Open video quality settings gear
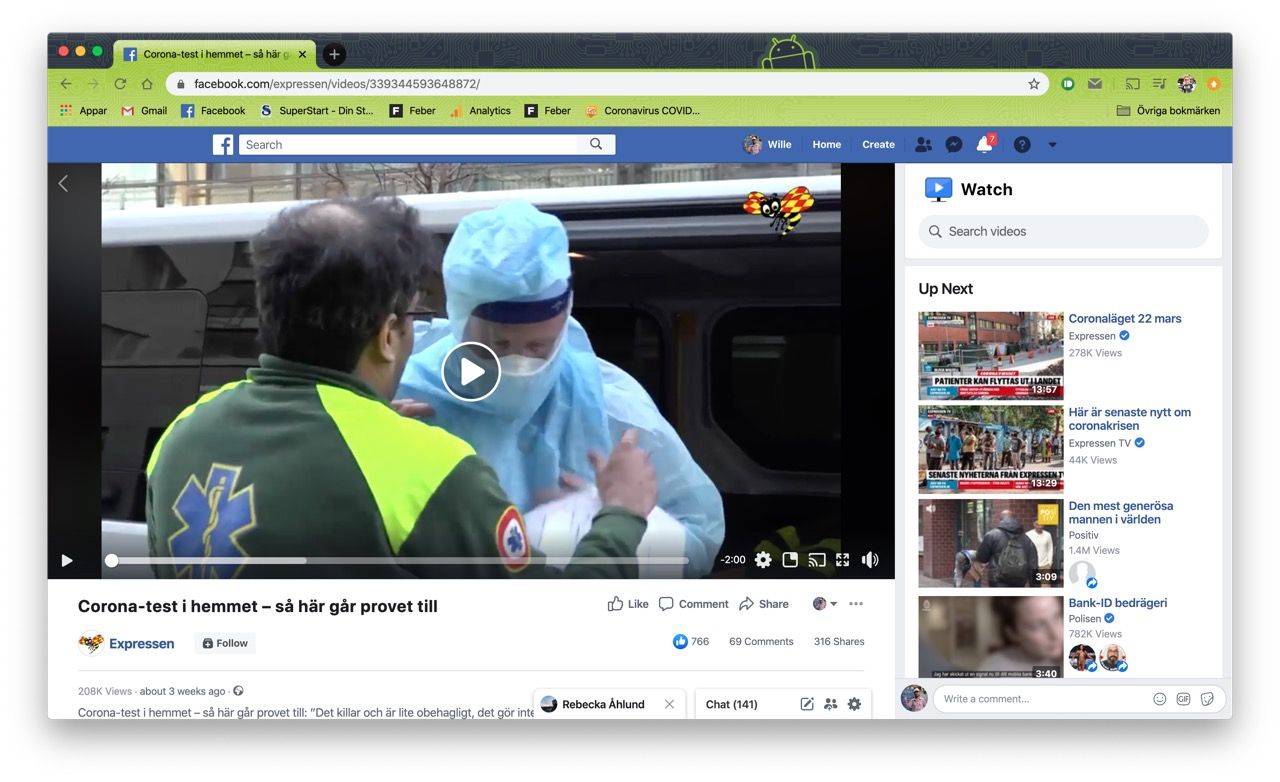Screen dimensions: 1280x782 pyautogui.click(x=763, y=560)
